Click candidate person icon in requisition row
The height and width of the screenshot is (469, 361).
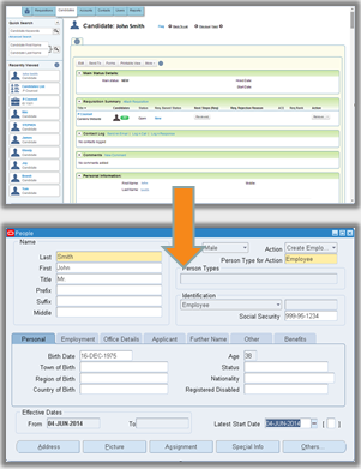[116, 117]
